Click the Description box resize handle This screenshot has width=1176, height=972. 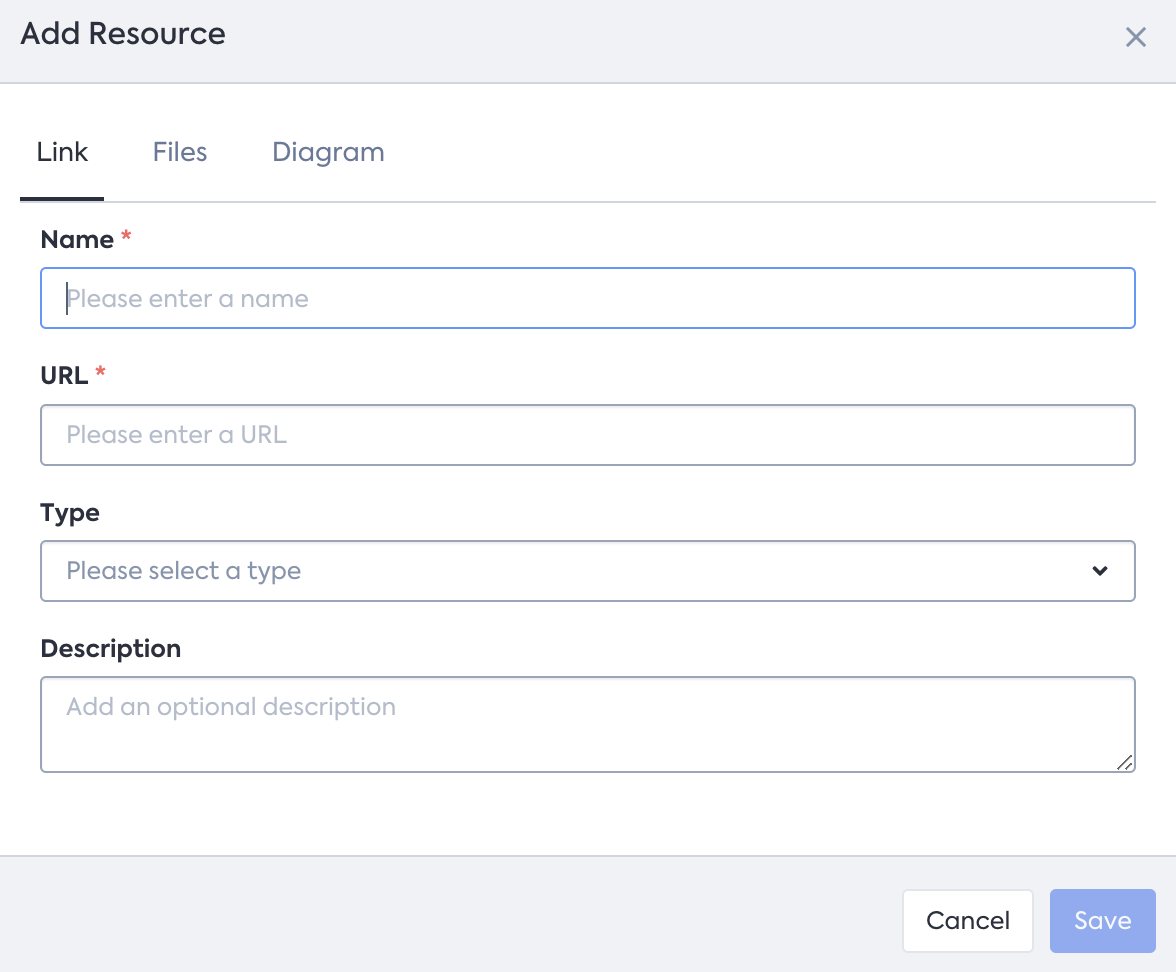[1124, 762]
